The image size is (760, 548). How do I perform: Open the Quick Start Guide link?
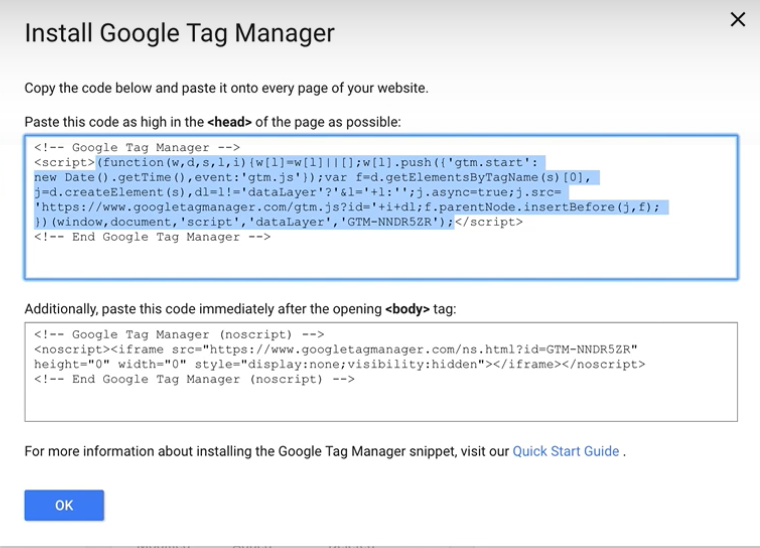[566, 451]
